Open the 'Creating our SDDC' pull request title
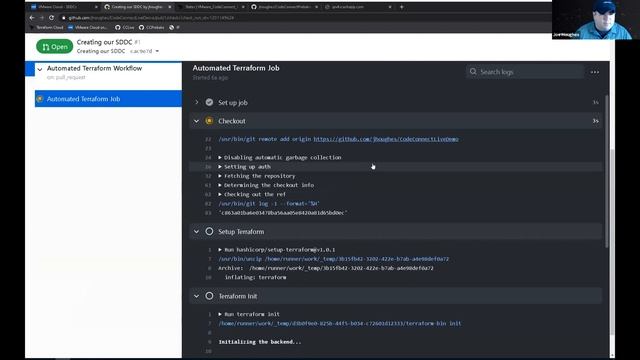640x360 pixels. coord(104,42)
